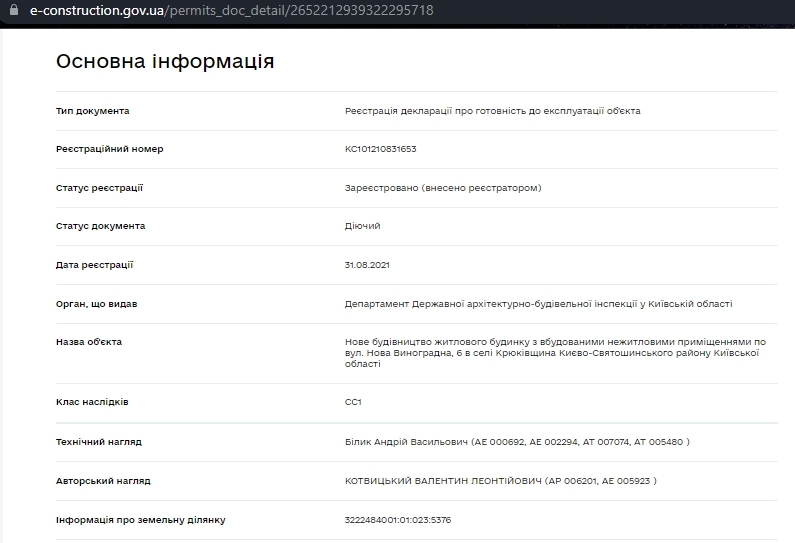
Task: Click the date 31.08.2021
Action: tap(367, 265)
